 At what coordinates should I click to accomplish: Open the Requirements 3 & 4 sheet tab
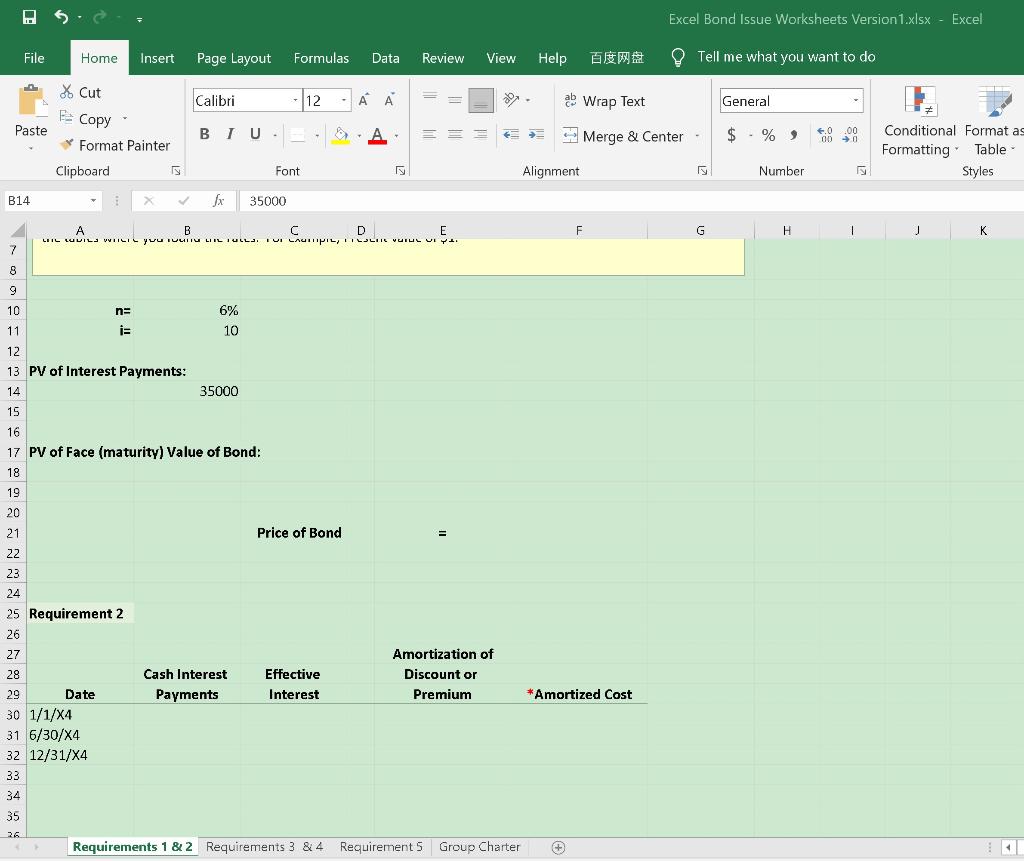pos(264,846)
